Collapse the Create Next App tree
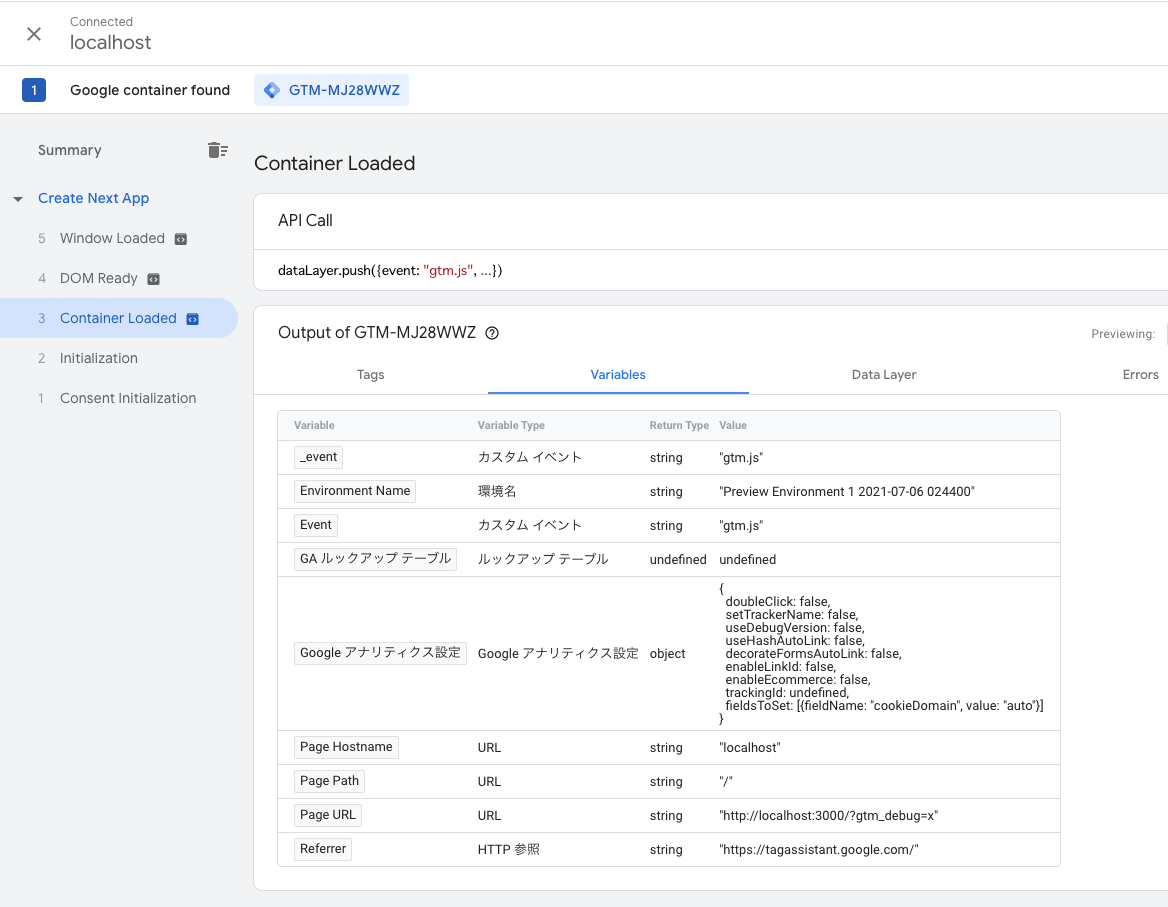Viewport: 1168px width, 907px height. [x=18, y=199]
